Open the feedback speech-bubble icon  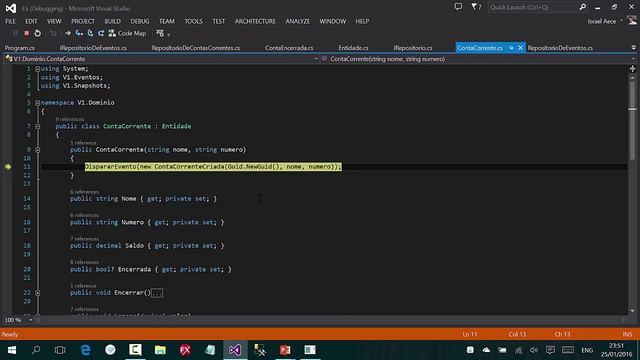click(x=458, y=7)
